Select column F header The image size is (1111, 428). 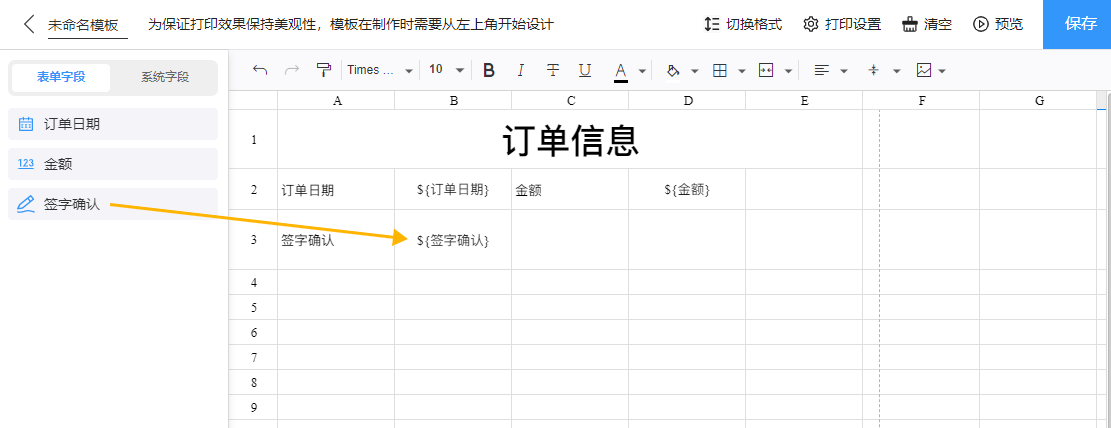921,101
